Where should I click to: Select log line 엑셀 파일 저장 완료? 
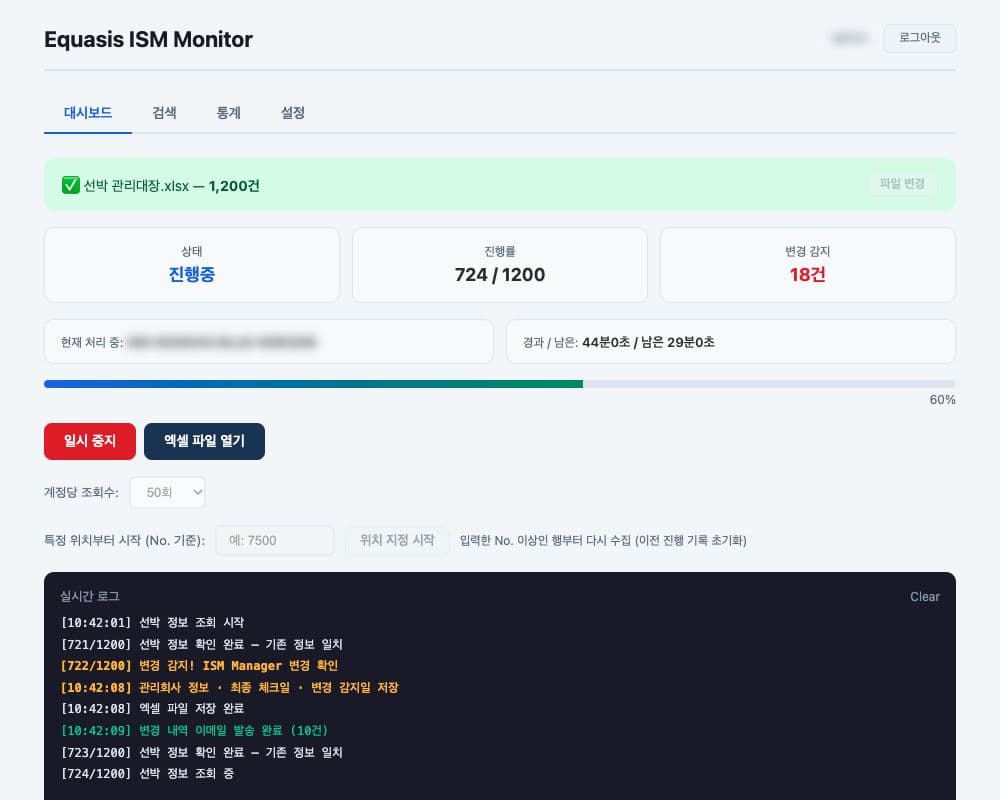pos(152,709)
